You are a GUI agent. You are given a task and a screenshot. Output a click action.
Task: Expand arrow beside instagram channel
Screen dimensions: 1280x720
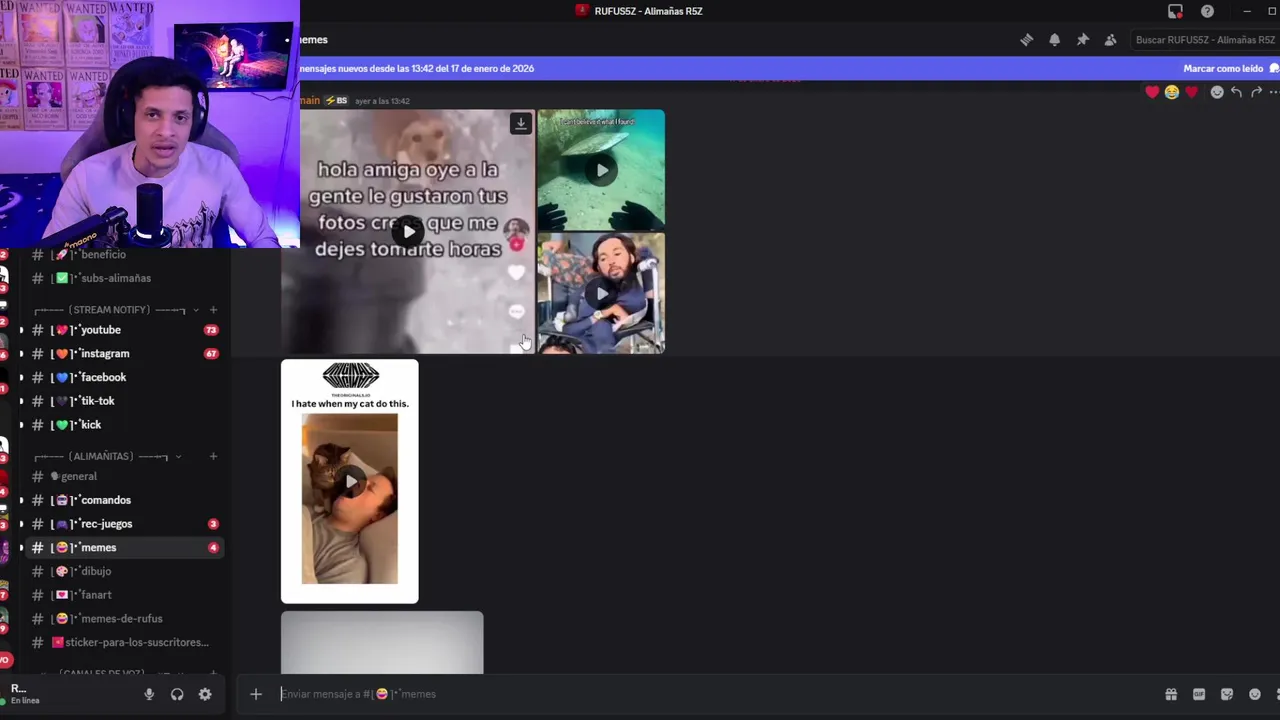[x=21, y=354]
